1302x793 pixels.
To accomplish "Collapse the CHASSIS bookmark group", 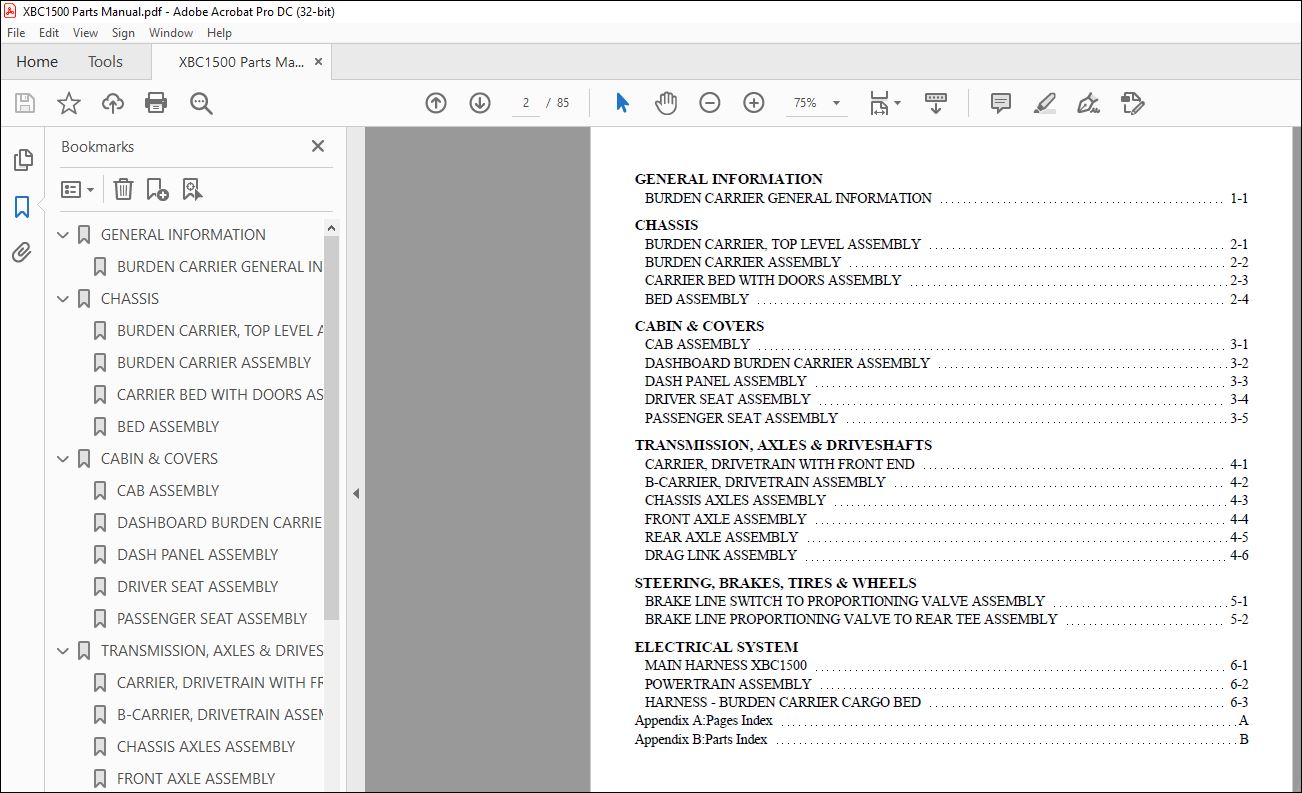I will point(63,299).
